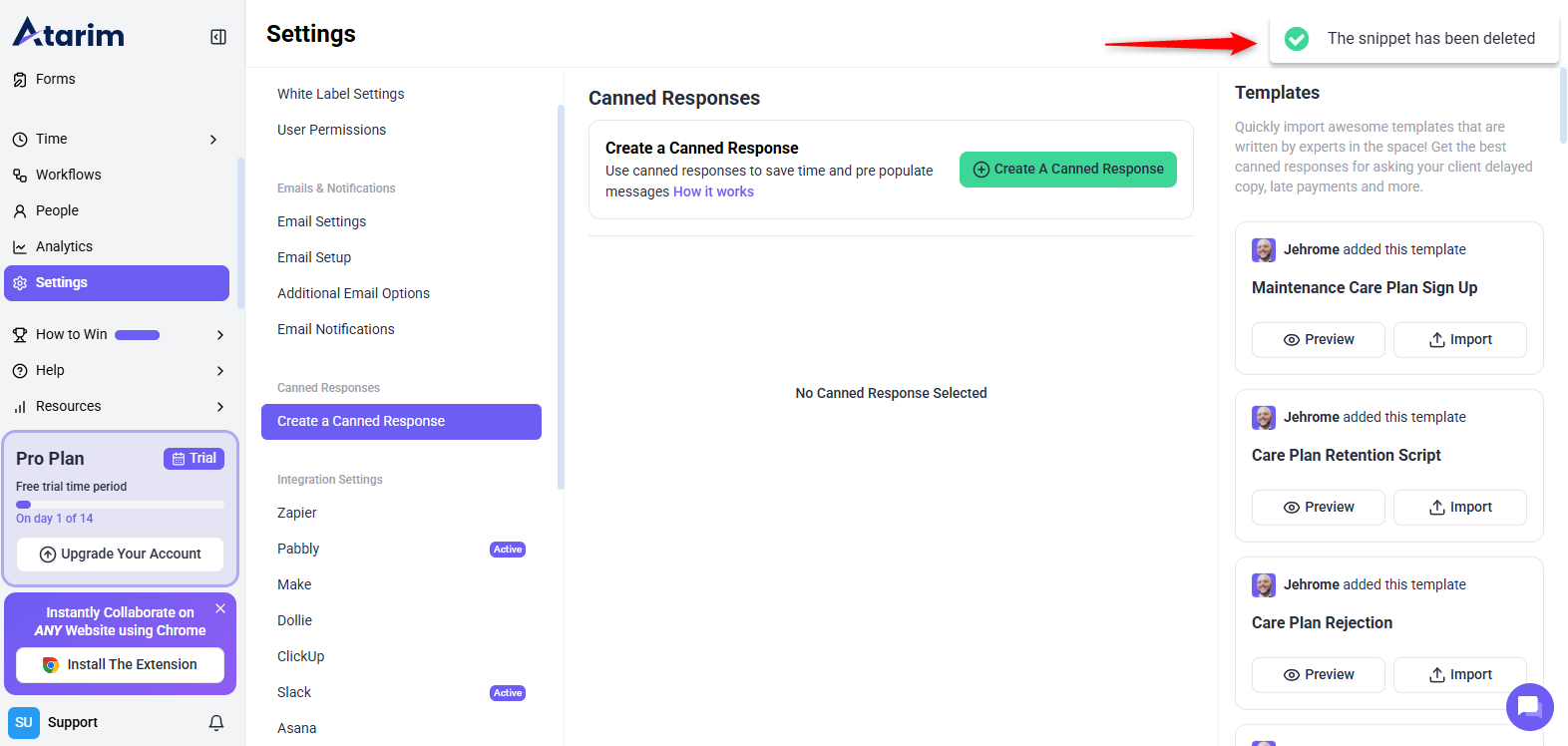Expand the Resources submenu arrow
This screenshot has height=746, width=1568.
coord(220,407)
